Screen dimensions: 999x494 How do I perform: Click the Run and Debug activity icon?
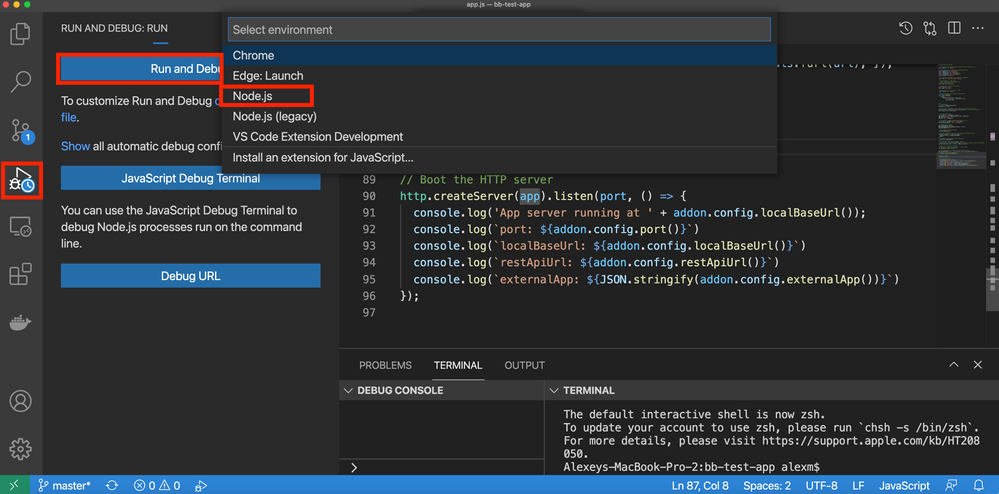click(21, 180)
